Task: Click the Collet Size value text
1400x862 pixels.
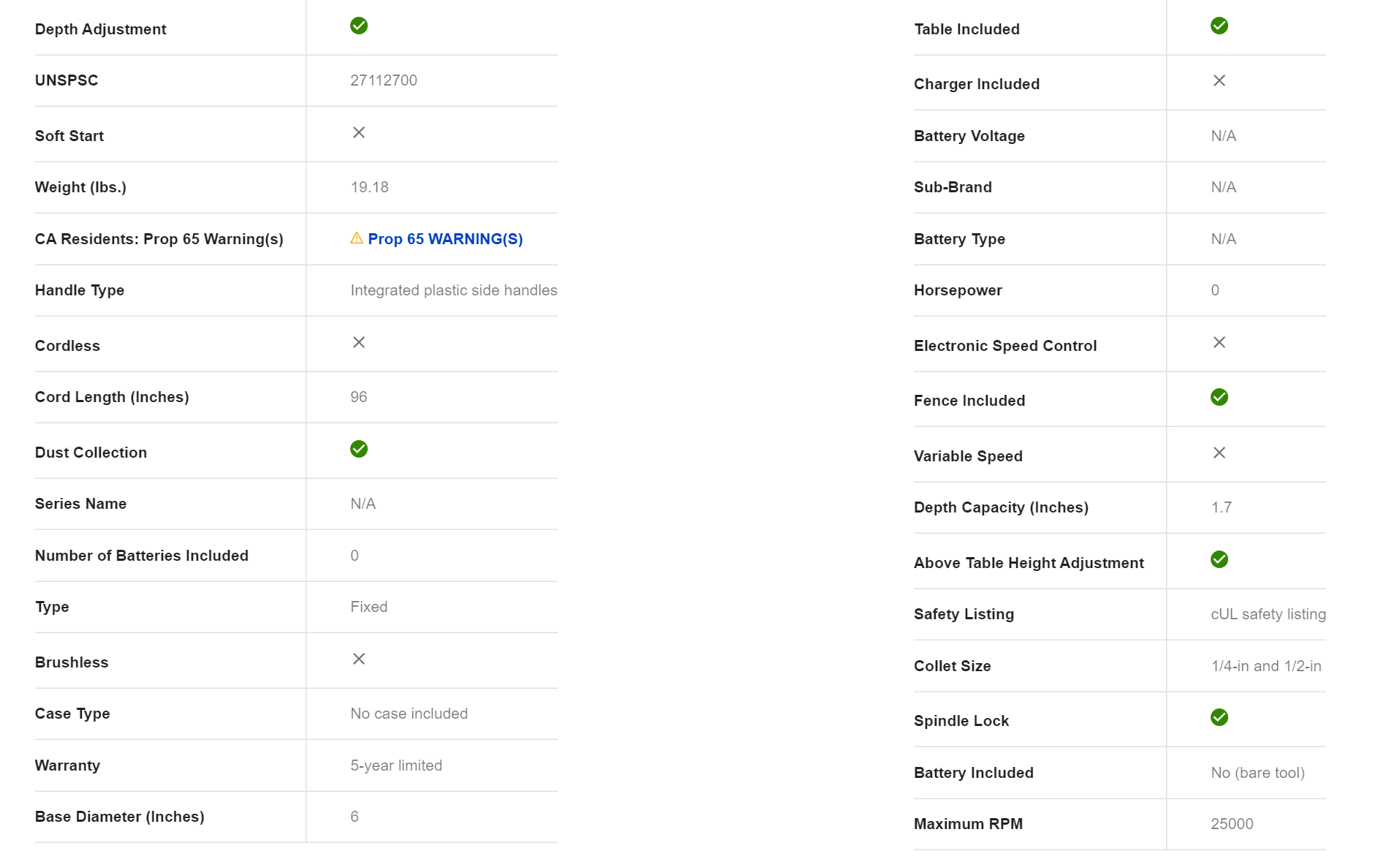Action: coord(1265,666)
